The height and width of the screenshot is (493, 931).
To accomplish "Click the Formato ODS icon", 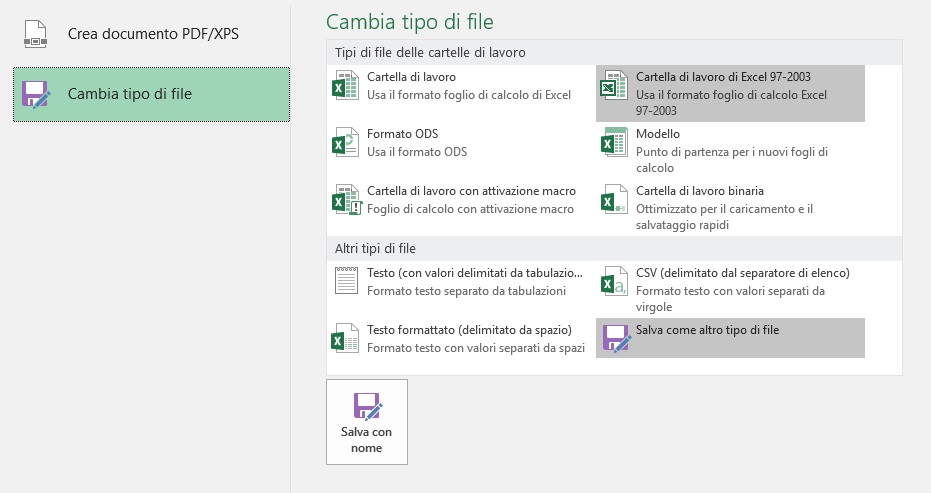I will tap(345, 143).
